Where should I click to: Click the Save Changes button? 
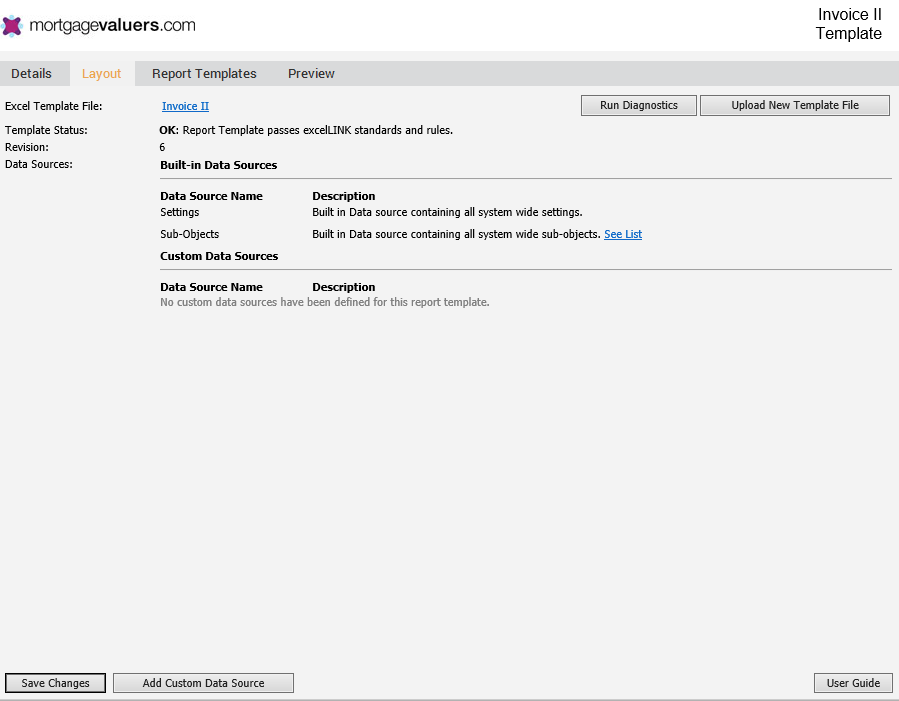(56, 683)
